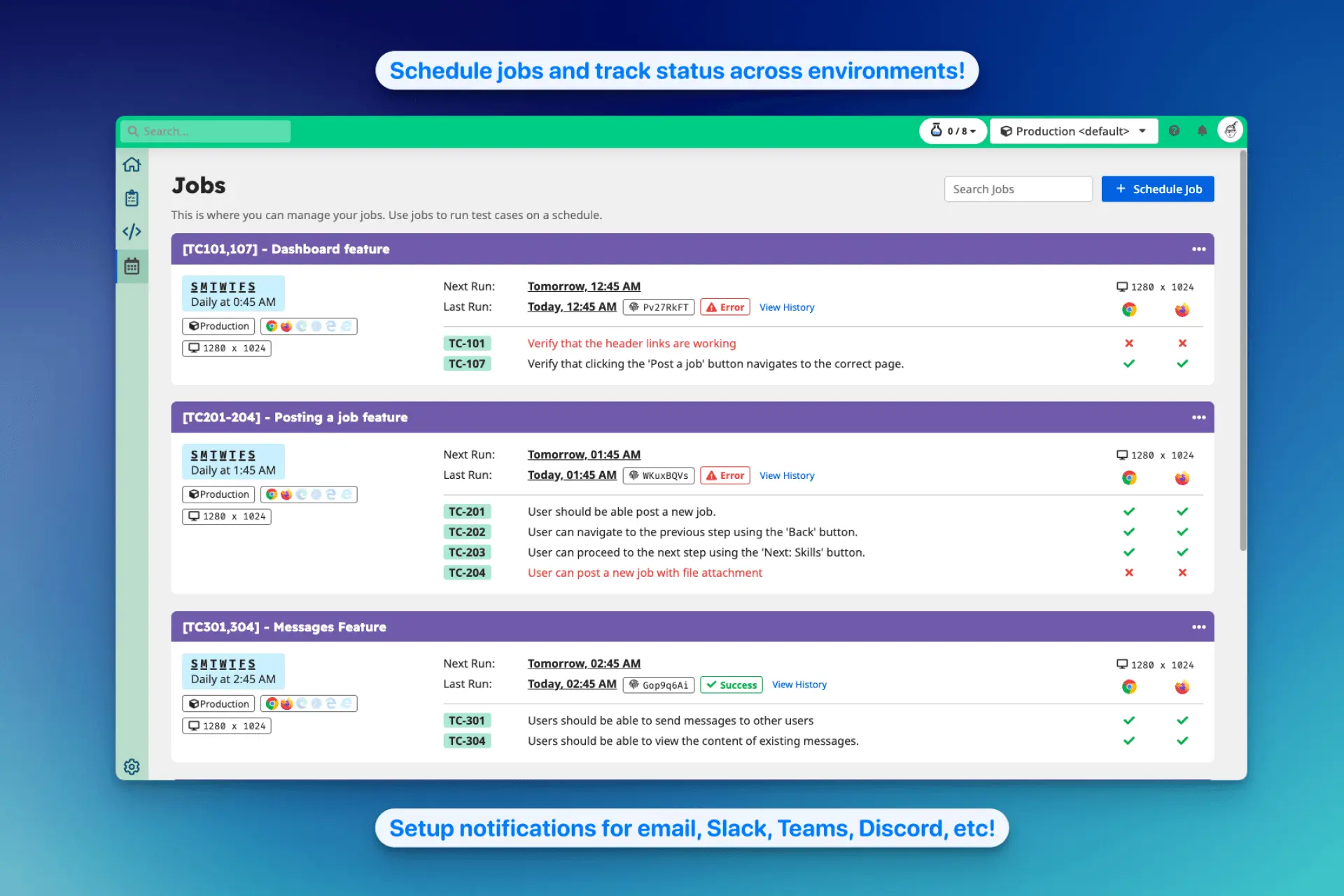Screen dimensions: 1344x896
Task: Select the Jobs calendar sidebar icon
Action: 132,267
